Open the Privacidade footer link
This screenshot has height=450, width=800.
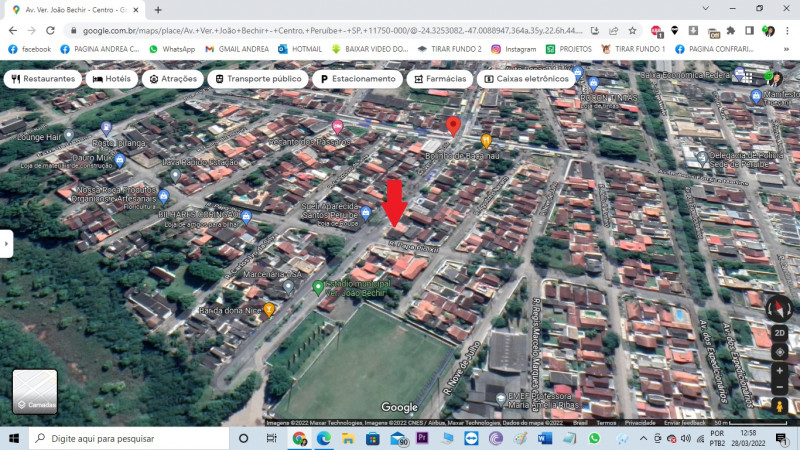[x=640, y=423]
